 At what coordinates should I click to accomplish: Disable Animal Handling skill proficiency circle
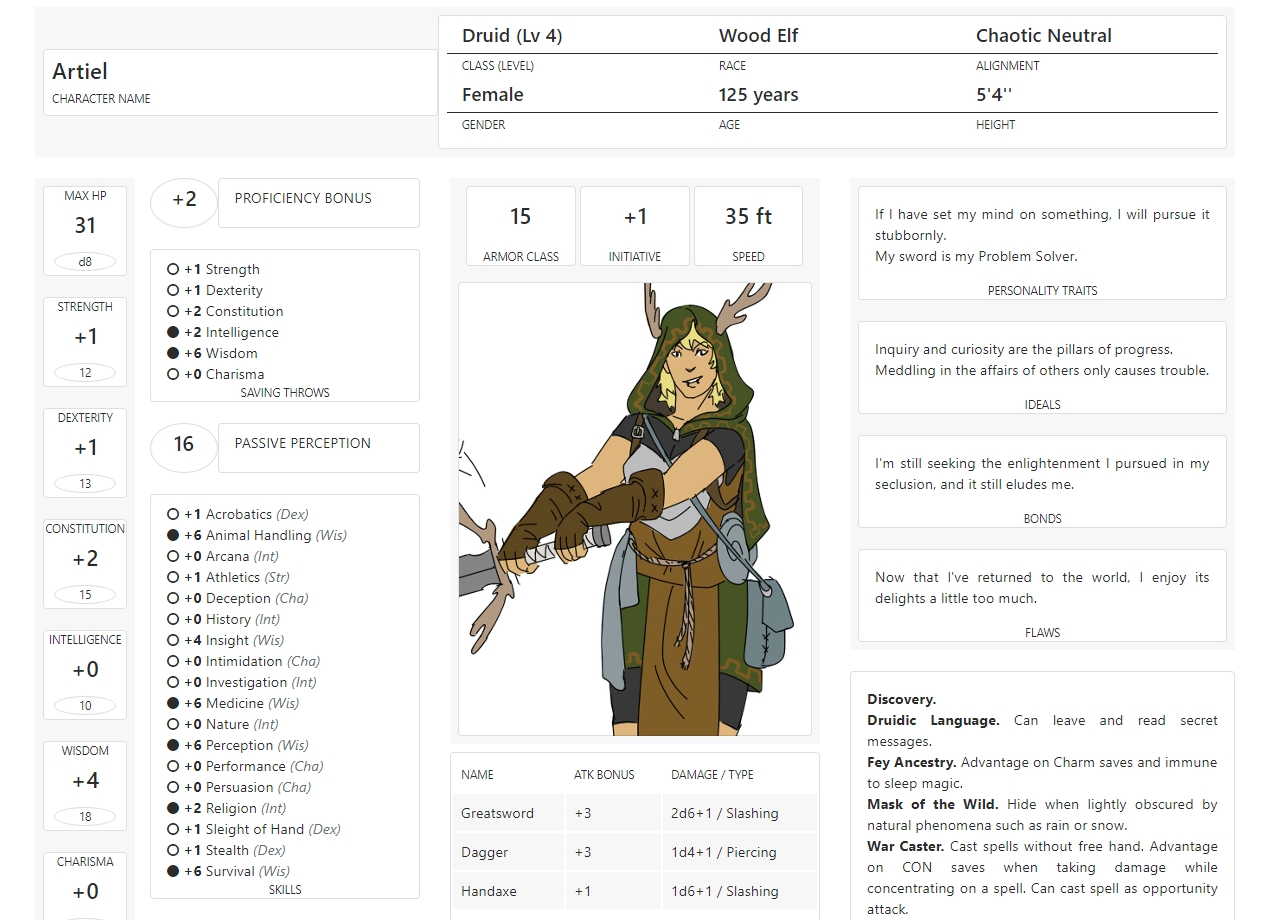(173, 536)
